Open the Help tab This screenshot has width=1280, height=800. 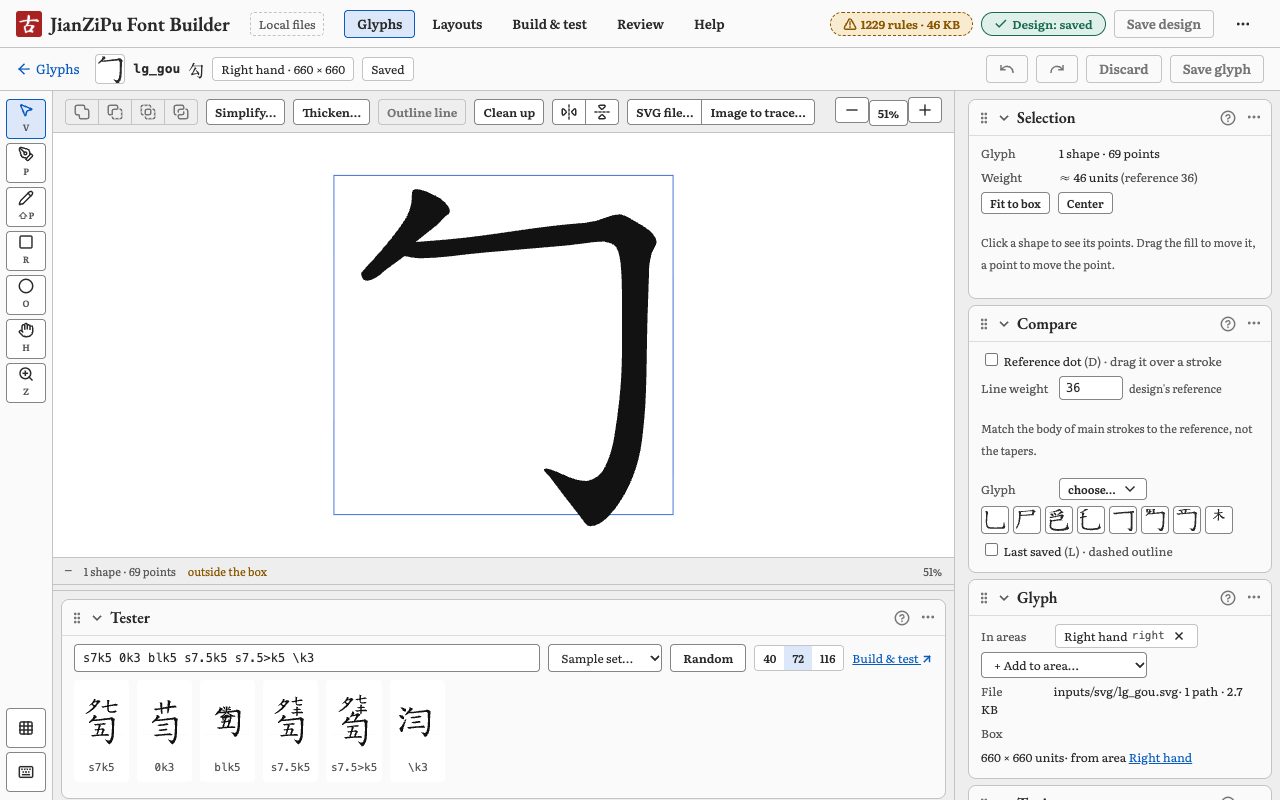pos(709,24)
